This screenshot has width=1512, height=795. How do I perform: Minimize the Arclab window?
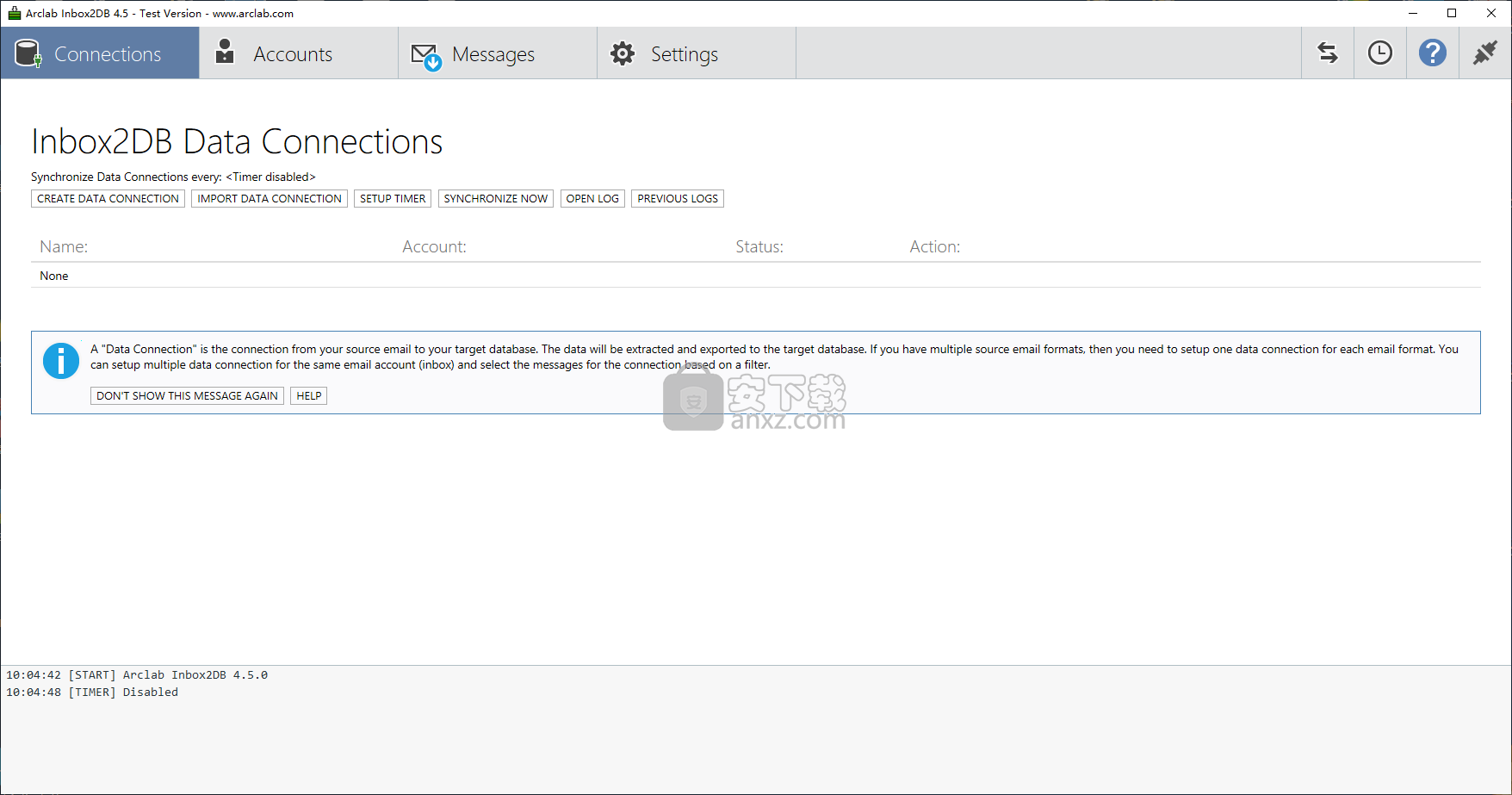[x=1412, y=13]
